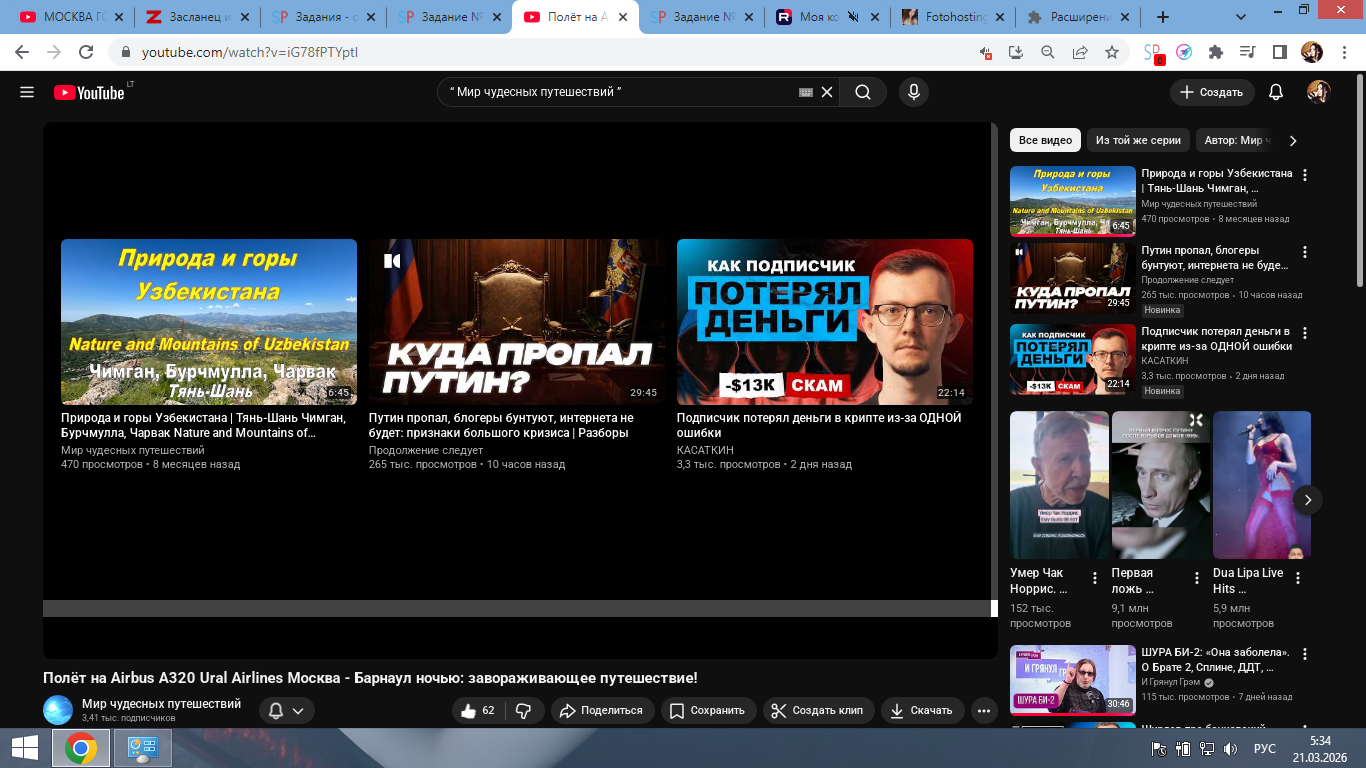Screen dimensions: 1366x768
Task: Click the YouTube logo to go home
Action: pyautogui.click(x=90, y=92)
